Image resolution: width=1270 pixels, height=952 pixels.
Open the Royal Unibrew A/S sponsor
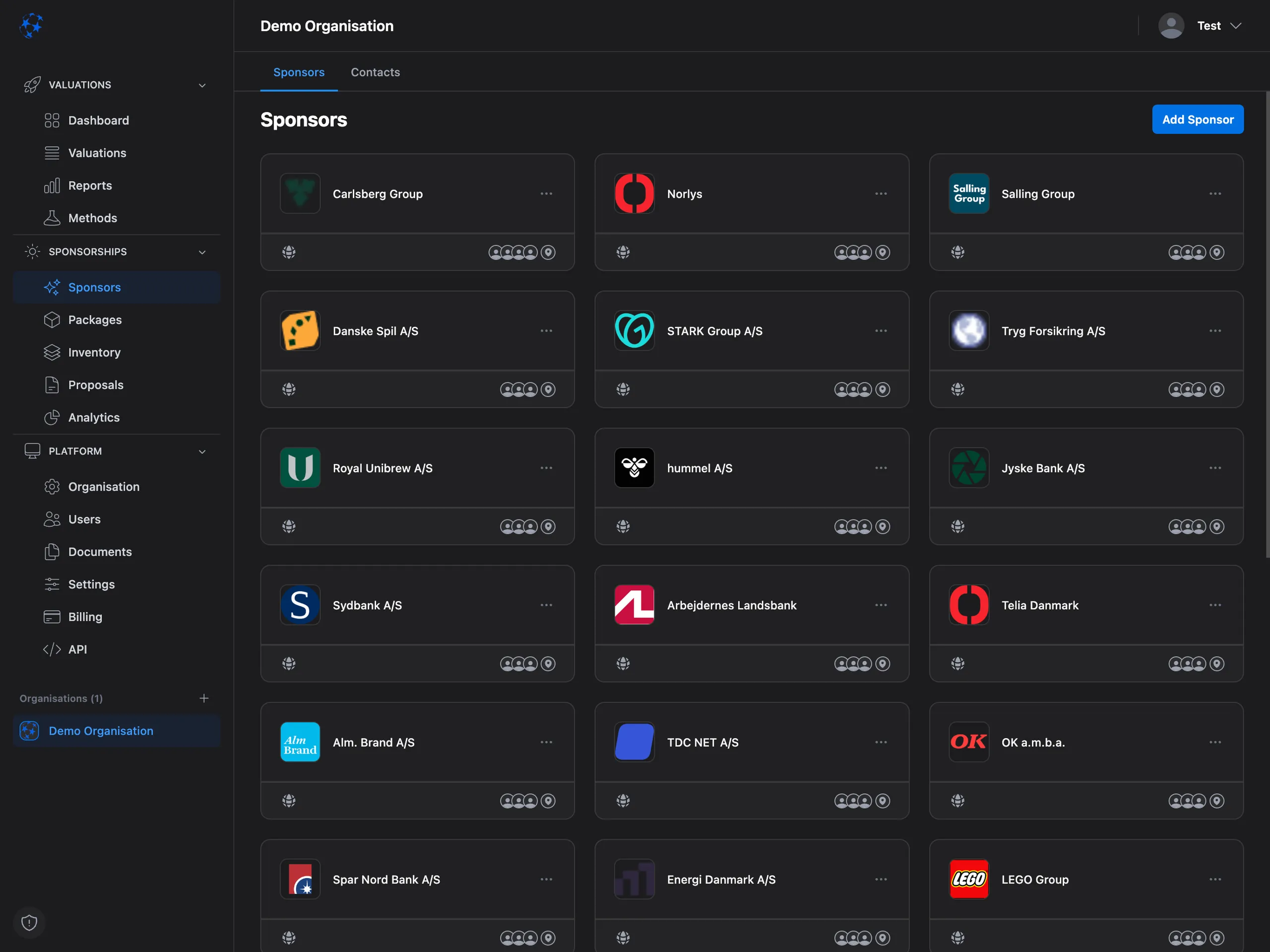(x=382, y=468)
